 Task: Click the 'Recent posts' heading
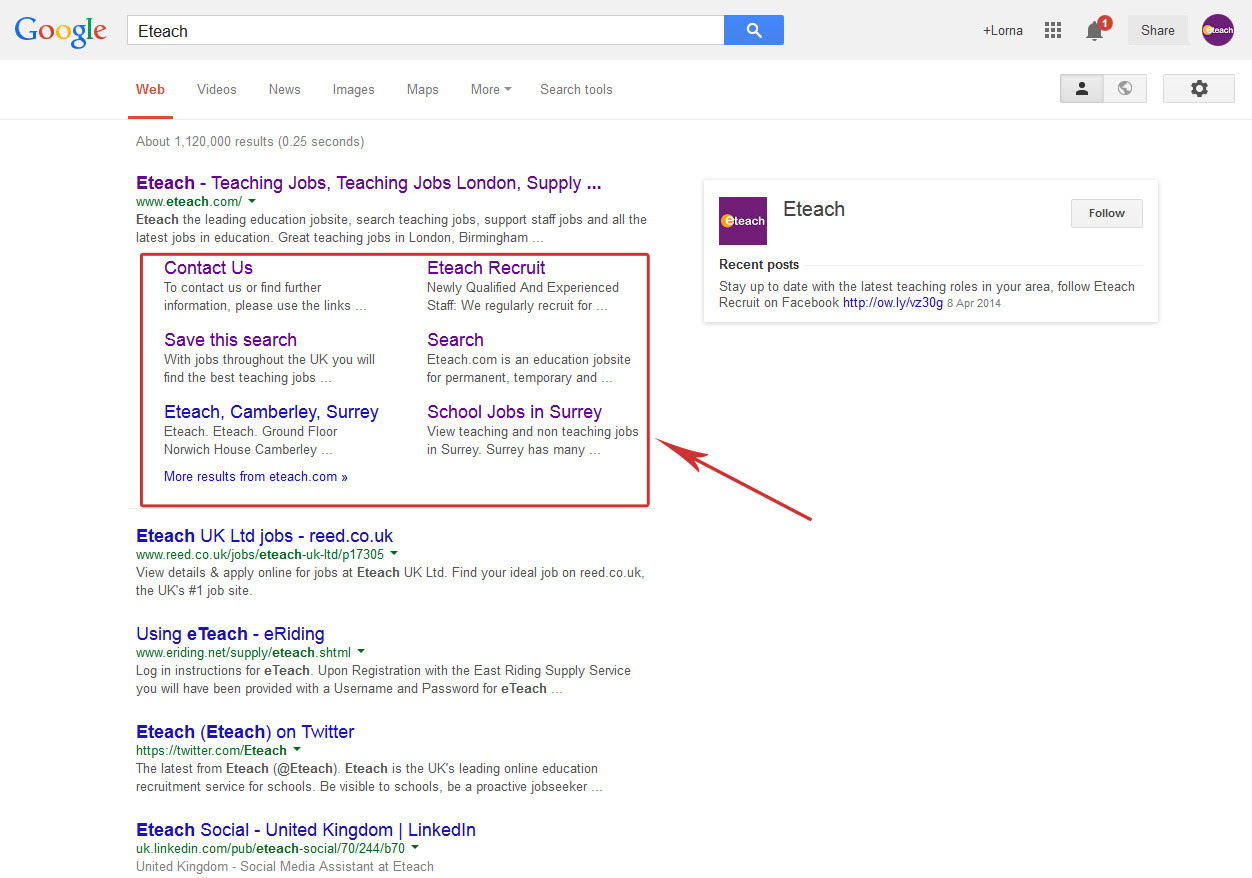[x=759, y=265]
